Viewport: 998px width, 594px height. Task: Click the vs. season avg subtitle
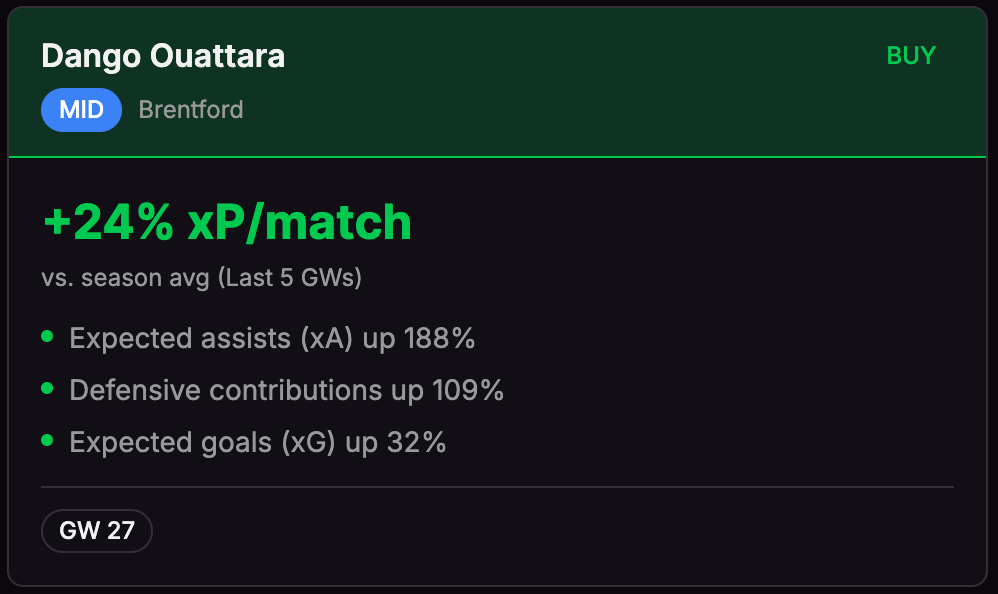click(127, 277)
